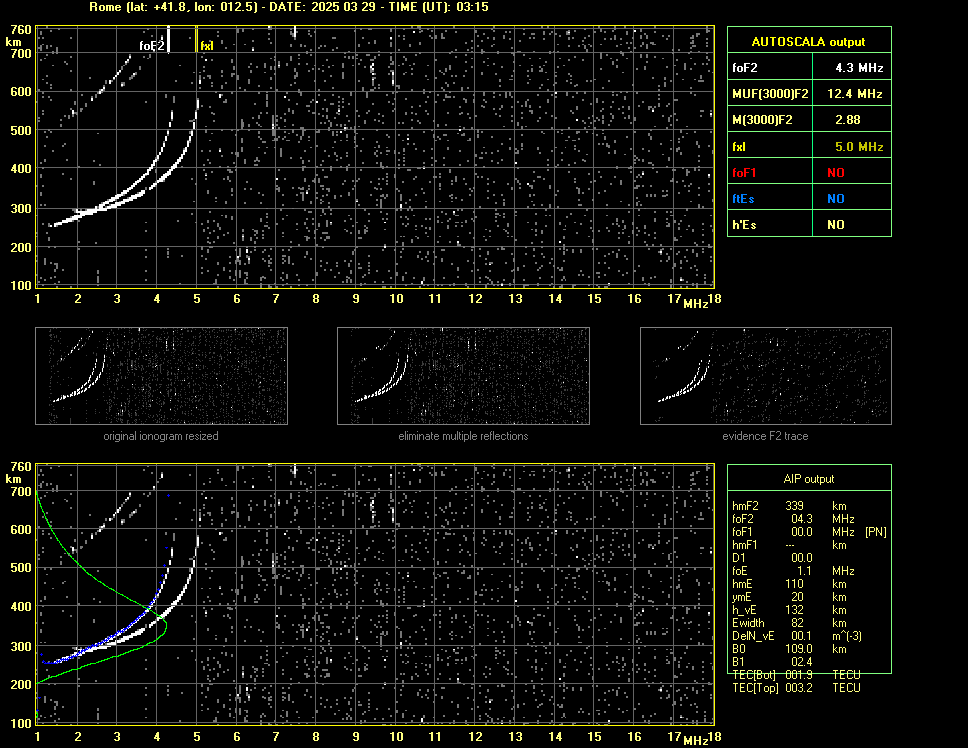
Task: Click the foE 1.1 MHz row
Action: pos(793,570)
